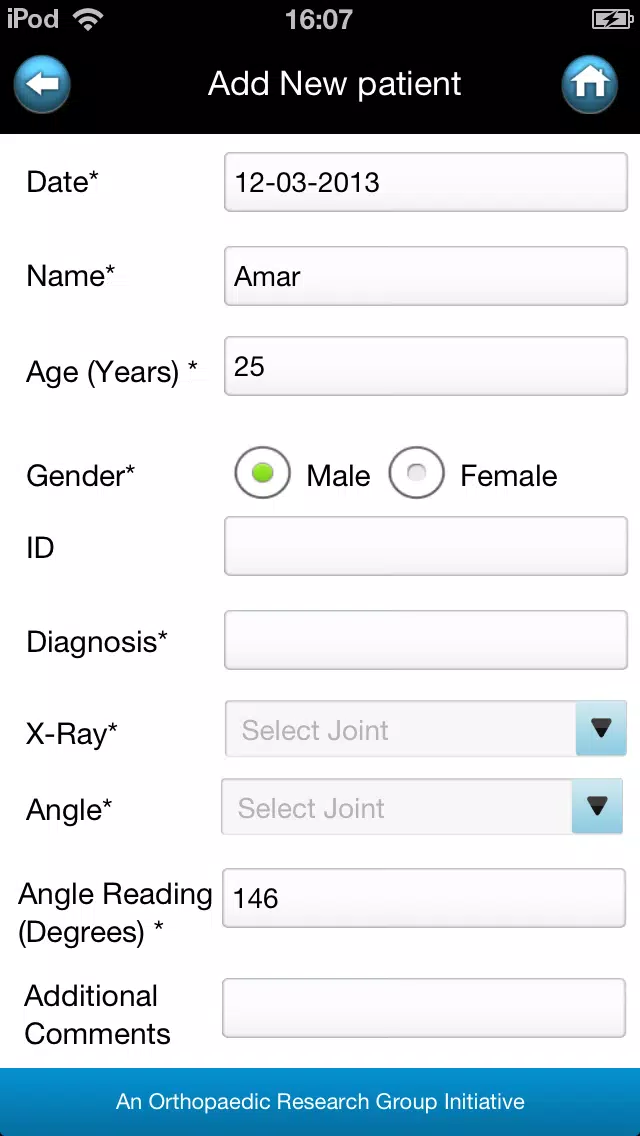Tap the back arrow icon

pos(42,84)
